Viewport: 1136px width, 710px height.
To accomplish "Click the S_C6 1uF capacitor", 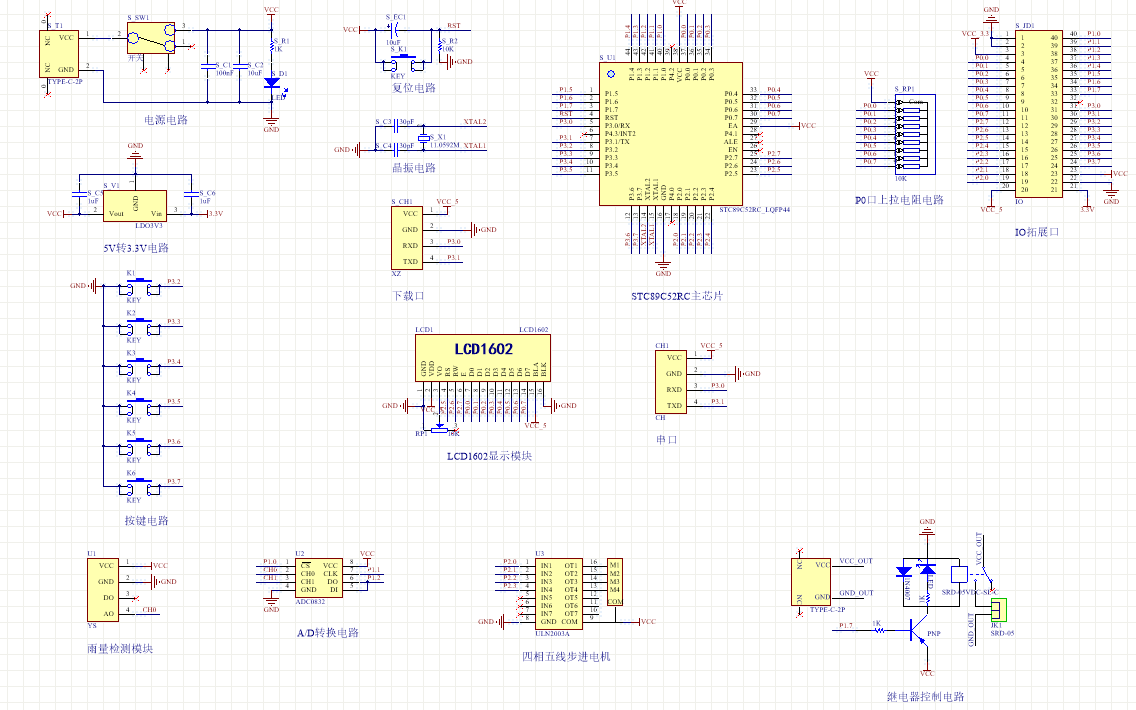I will [191, 194].
